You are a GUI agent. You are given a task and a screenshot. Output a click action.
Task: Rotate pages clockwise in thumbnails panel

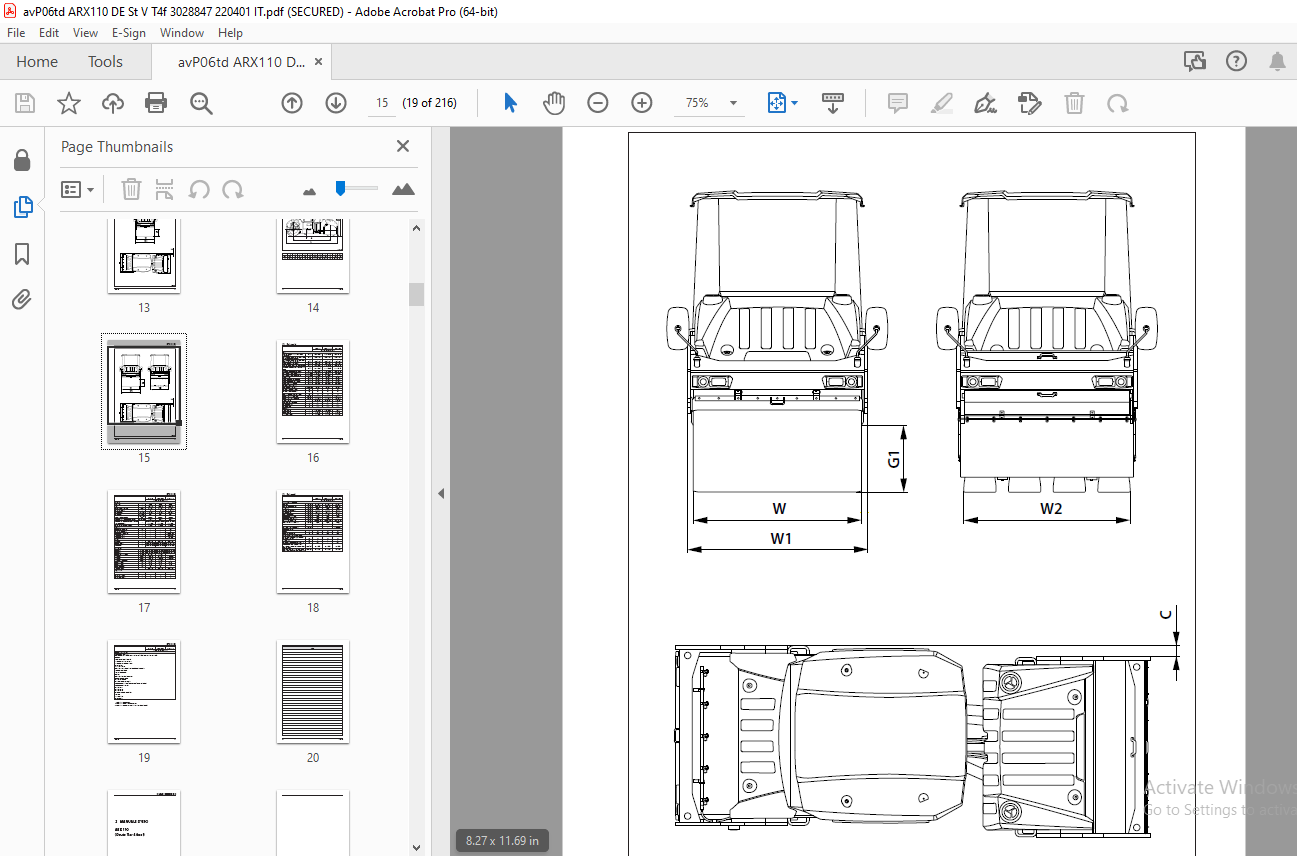(233, 189)
